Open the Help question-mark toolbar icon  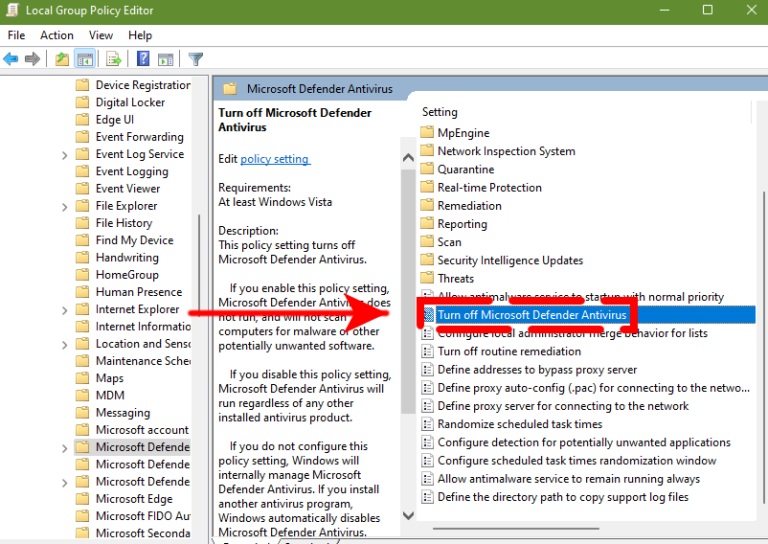[143, 59]
